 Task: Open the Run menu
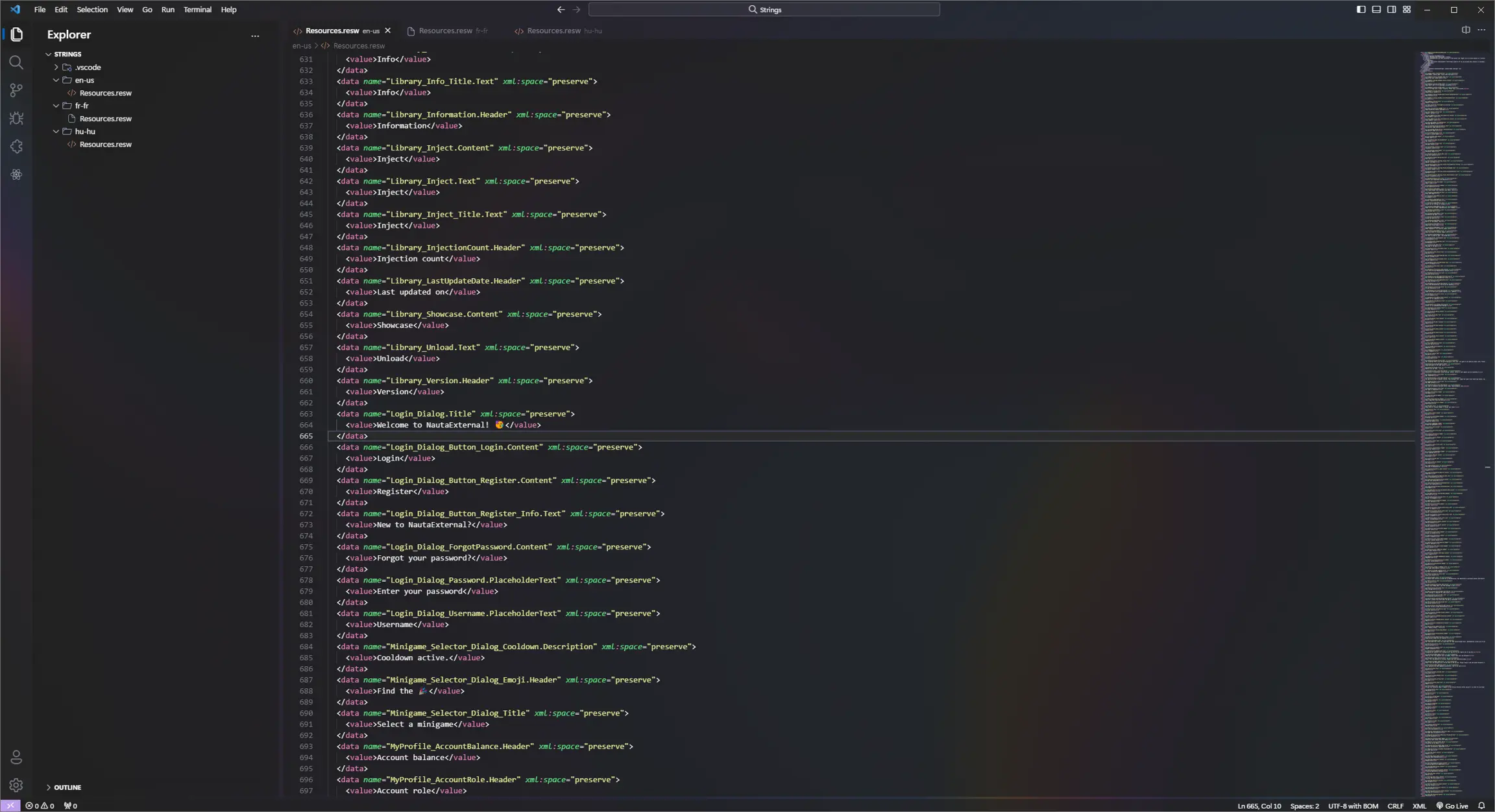[x=168, y=10]
